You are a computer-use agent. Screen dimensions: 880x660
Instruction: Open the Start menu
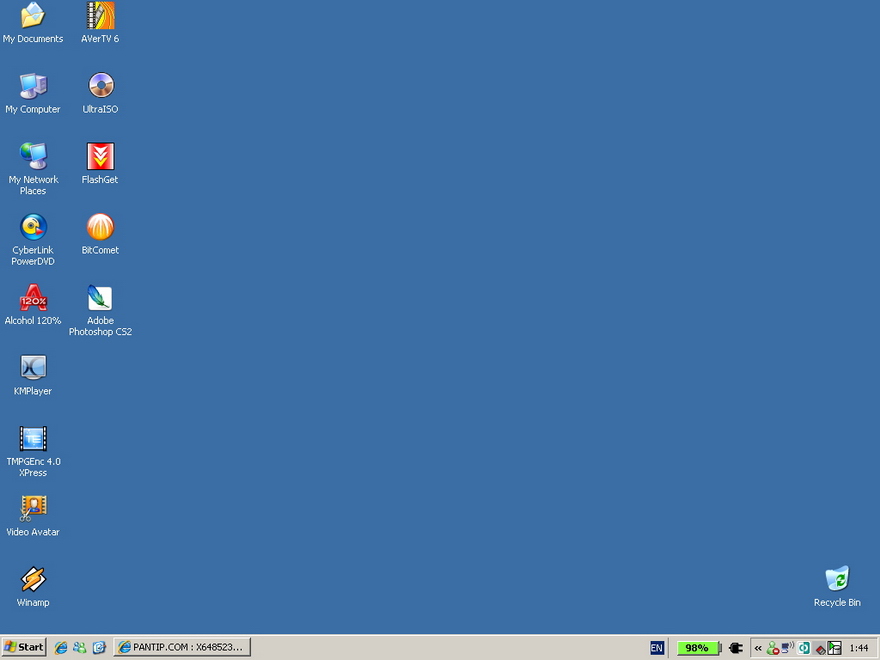(x=24, y=647)
